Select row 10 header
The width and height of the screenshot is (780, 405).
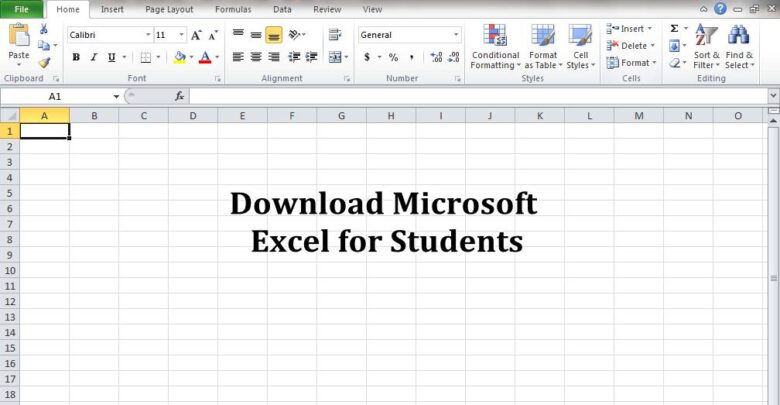[10, 271]
